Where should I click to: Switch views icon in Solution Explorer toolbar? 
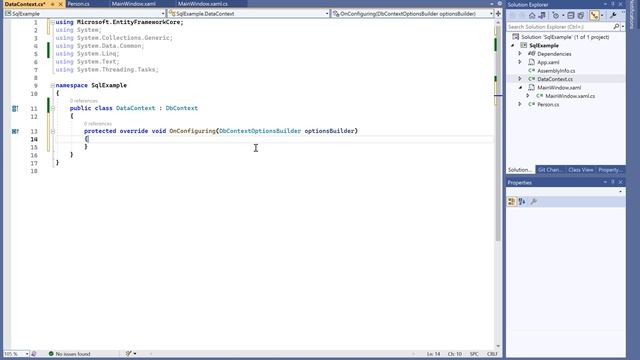pyautogui.click(x=542, y=16)
